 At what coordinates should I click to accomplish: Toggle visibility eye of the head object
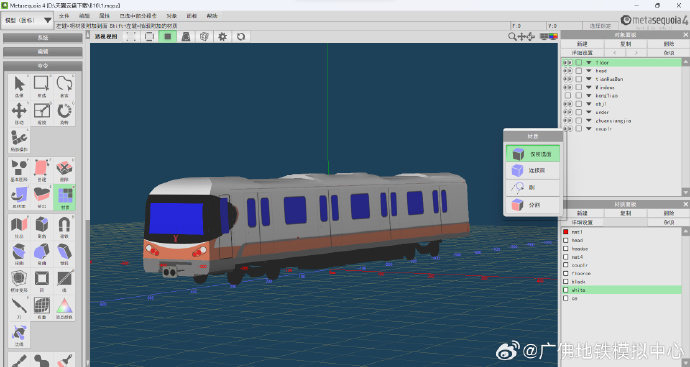[x=568, y=71]
